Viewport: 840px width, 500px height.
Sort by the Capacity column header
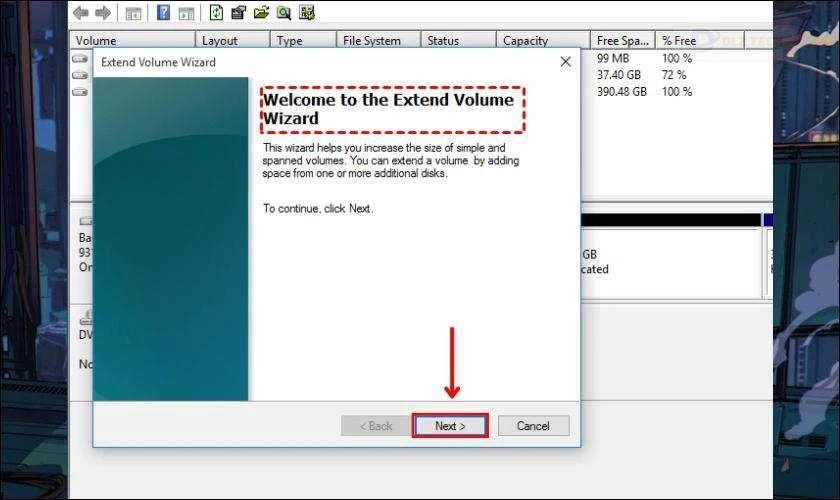click(544, 40)
